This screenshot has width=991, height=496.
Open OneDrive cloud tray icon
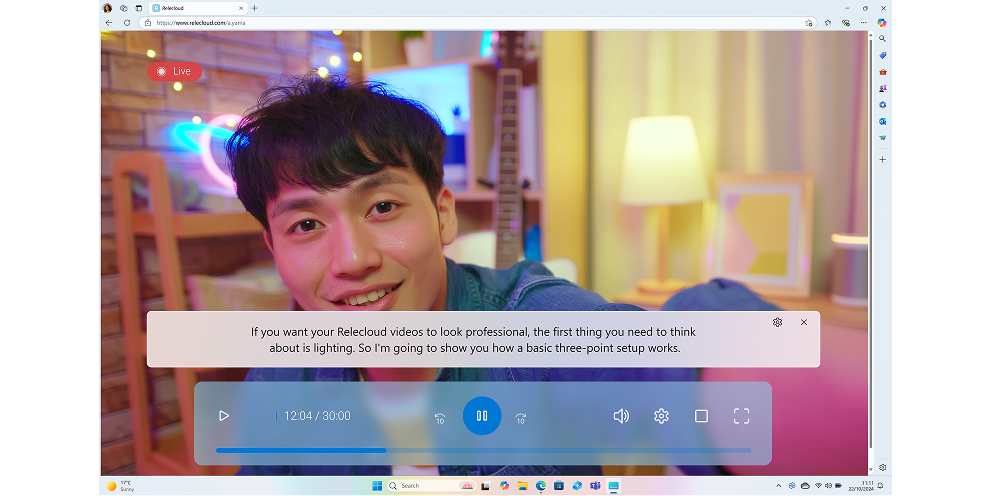coord(805,486)
